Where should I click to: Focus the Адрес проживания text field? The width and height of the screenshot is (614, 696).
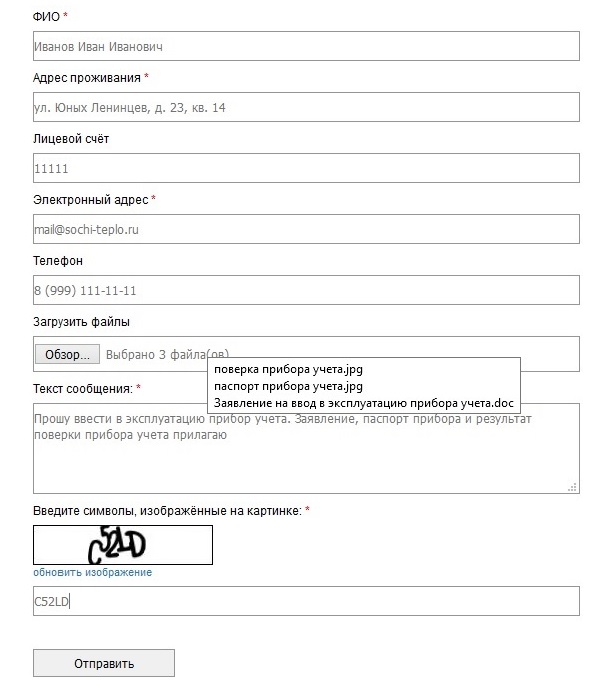(306, 107)
